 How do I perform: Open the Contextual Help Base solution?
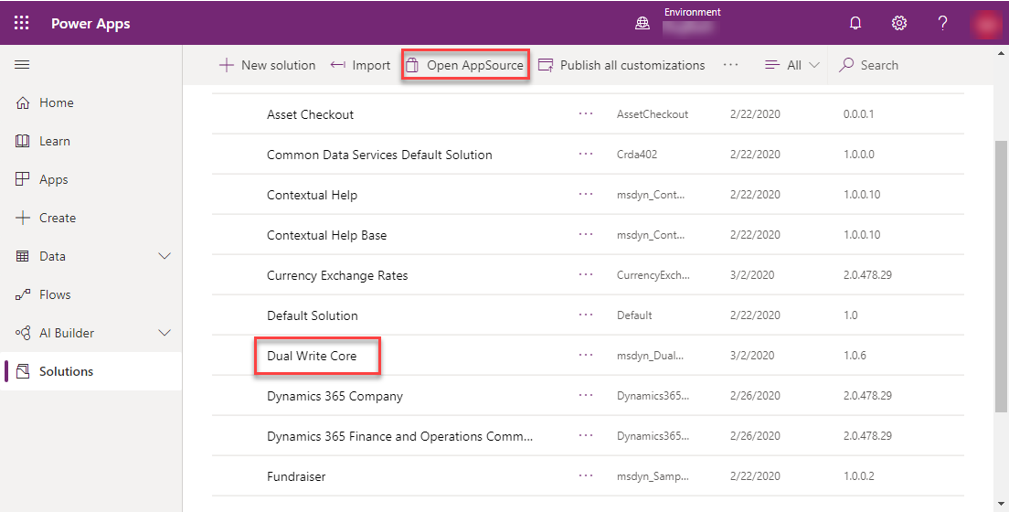click(327, 235)
